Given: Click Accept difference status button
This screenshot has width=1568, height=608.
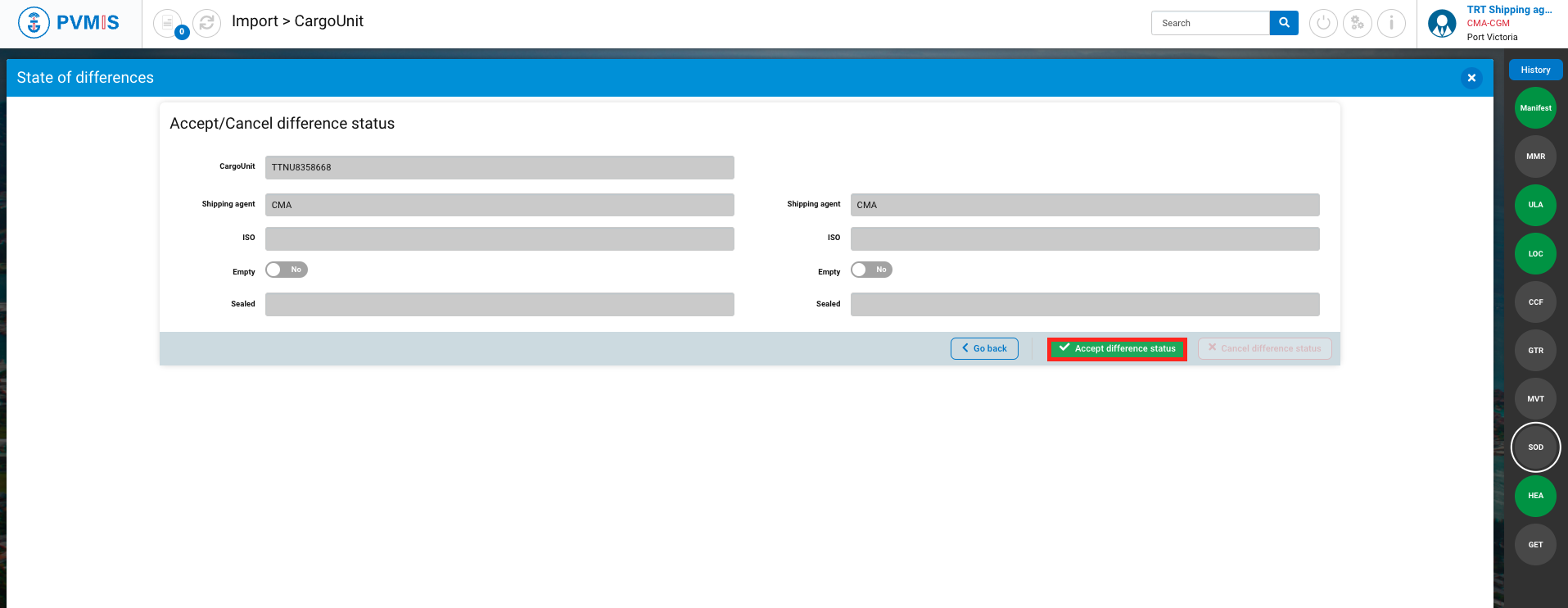Looking at the screenshot, I should (x=1117, y=348).
